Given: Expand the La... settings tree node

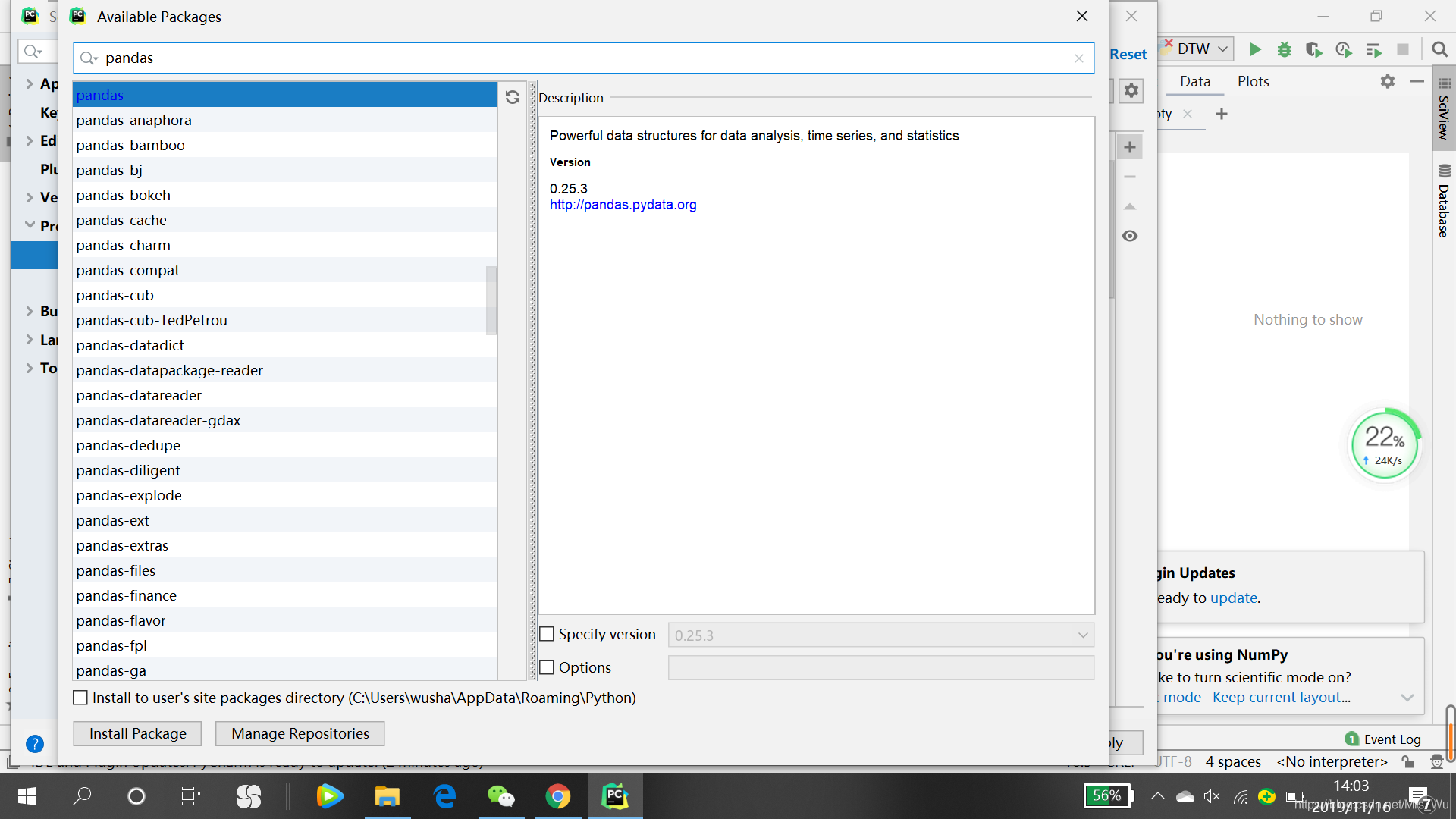Looking at the screenshot, I should (x=30, y=340).
